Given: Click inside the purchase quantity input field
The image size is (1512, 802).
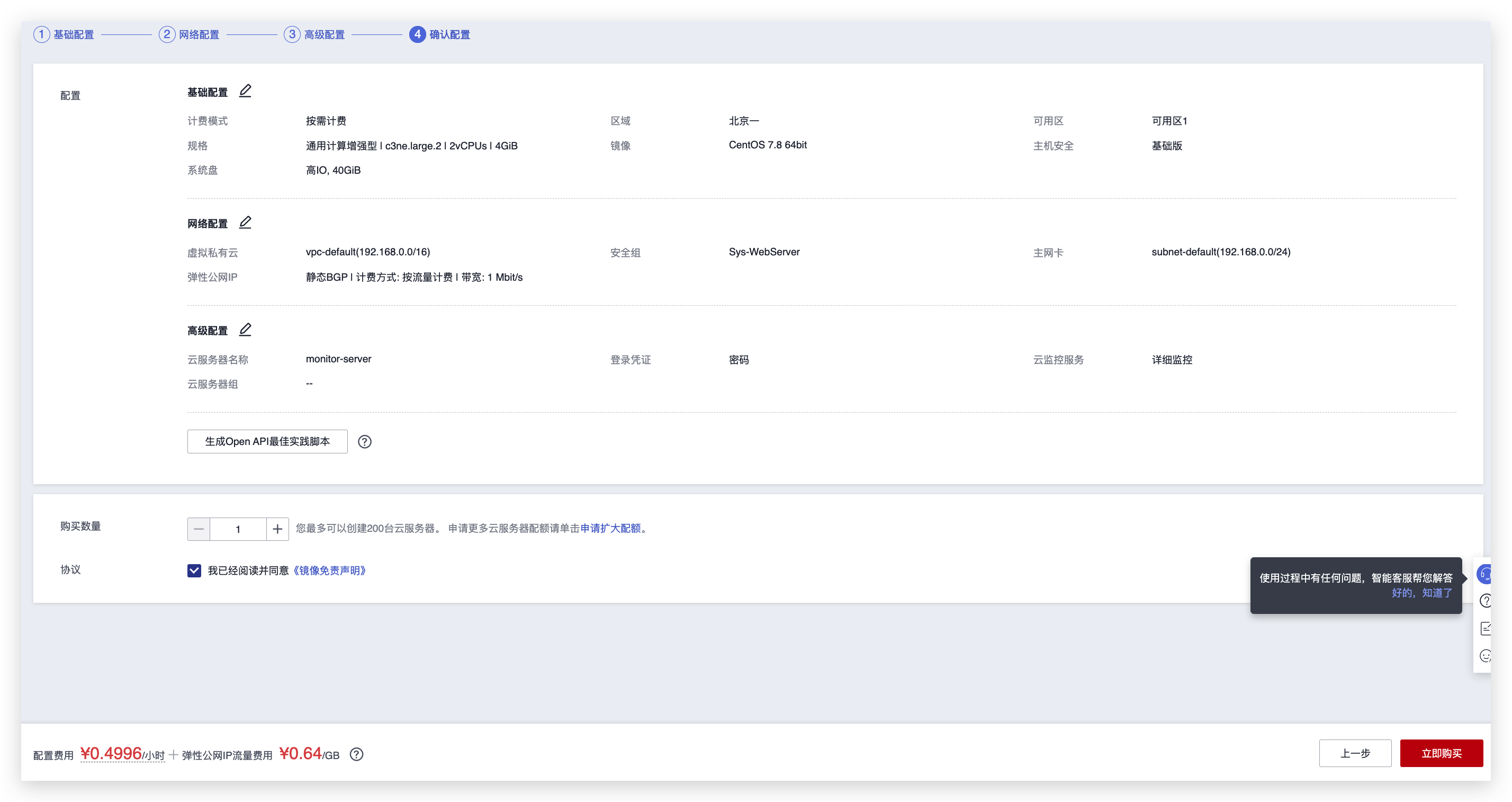Looking at the screenshot, I should tap(238, 529).
